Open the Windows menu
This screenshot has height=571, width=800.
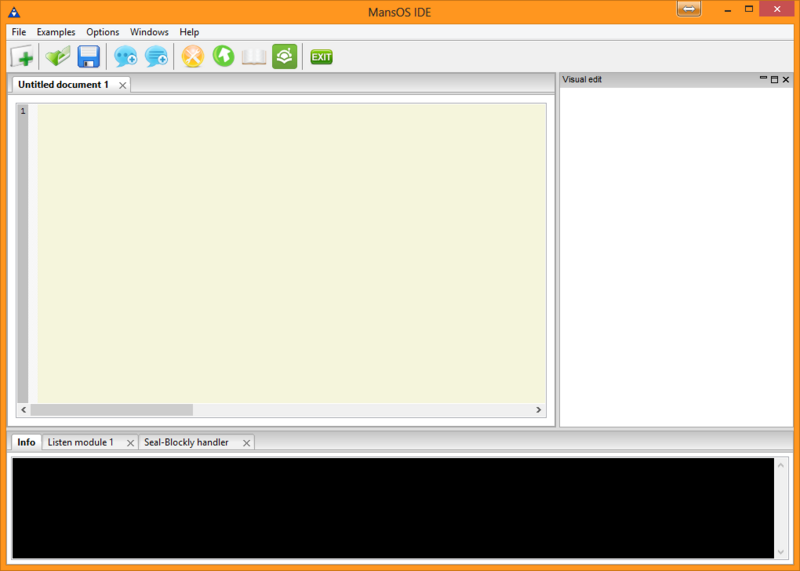(x=149, y=32)
